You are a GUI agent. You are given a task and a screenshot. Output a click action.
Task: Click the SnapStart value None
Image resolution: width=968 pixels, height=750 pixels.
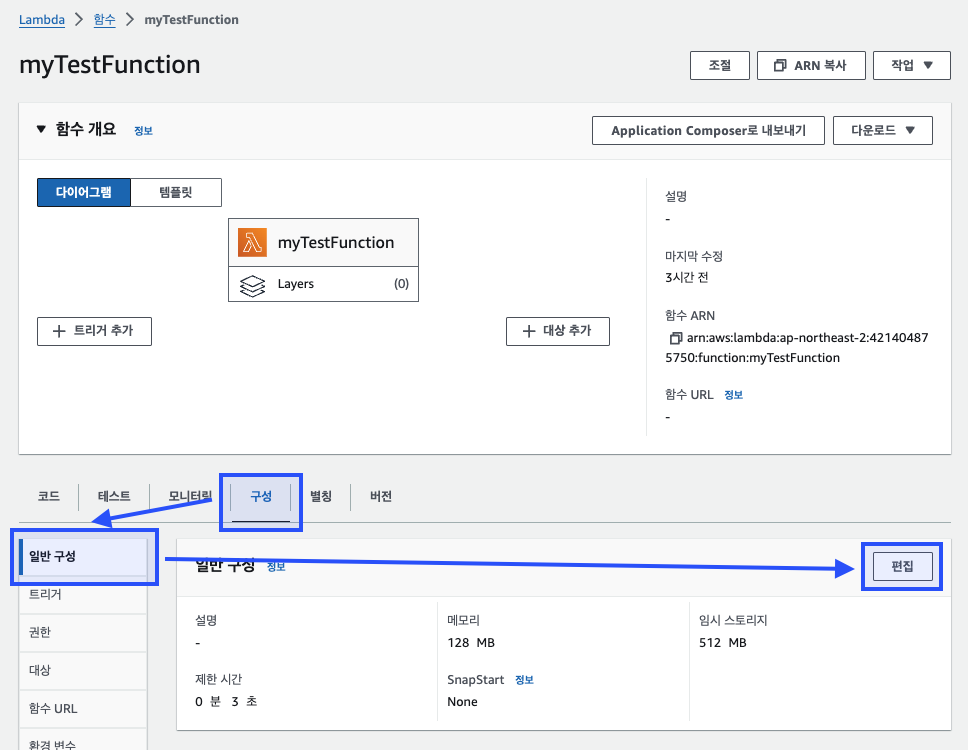pos(462,702)
